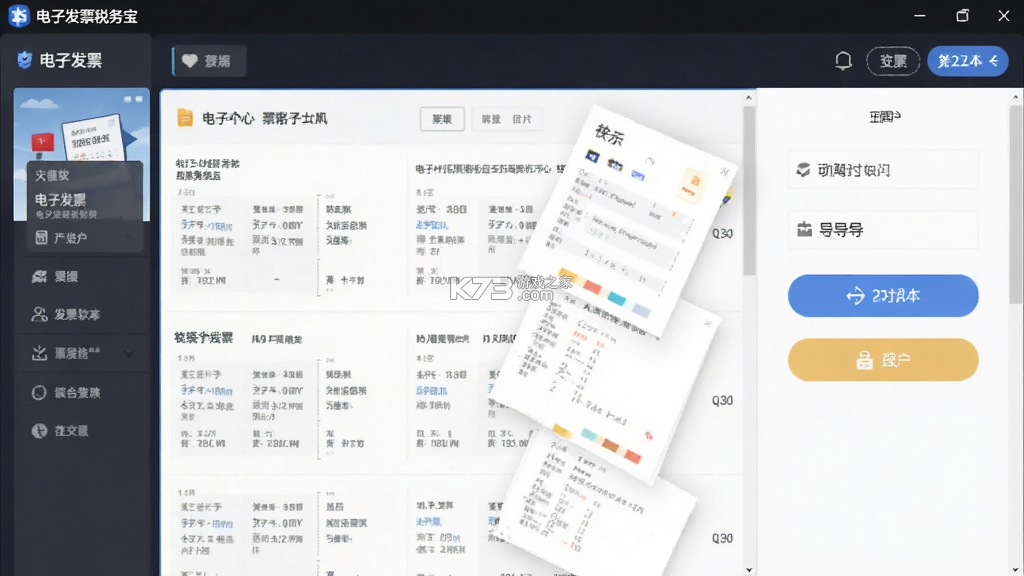Click the calculator icon in the sidebar card
This screenshot has width=1024, height=576.
[41, 238]
